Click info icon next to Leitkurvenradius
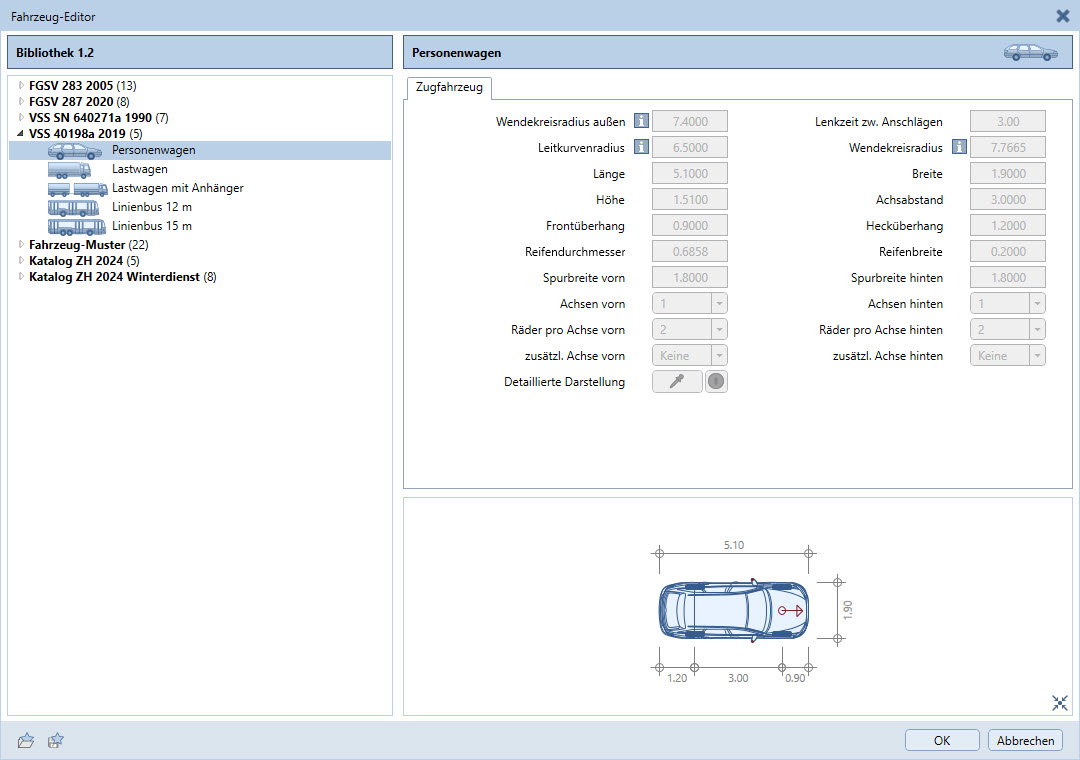 (641, 148)
